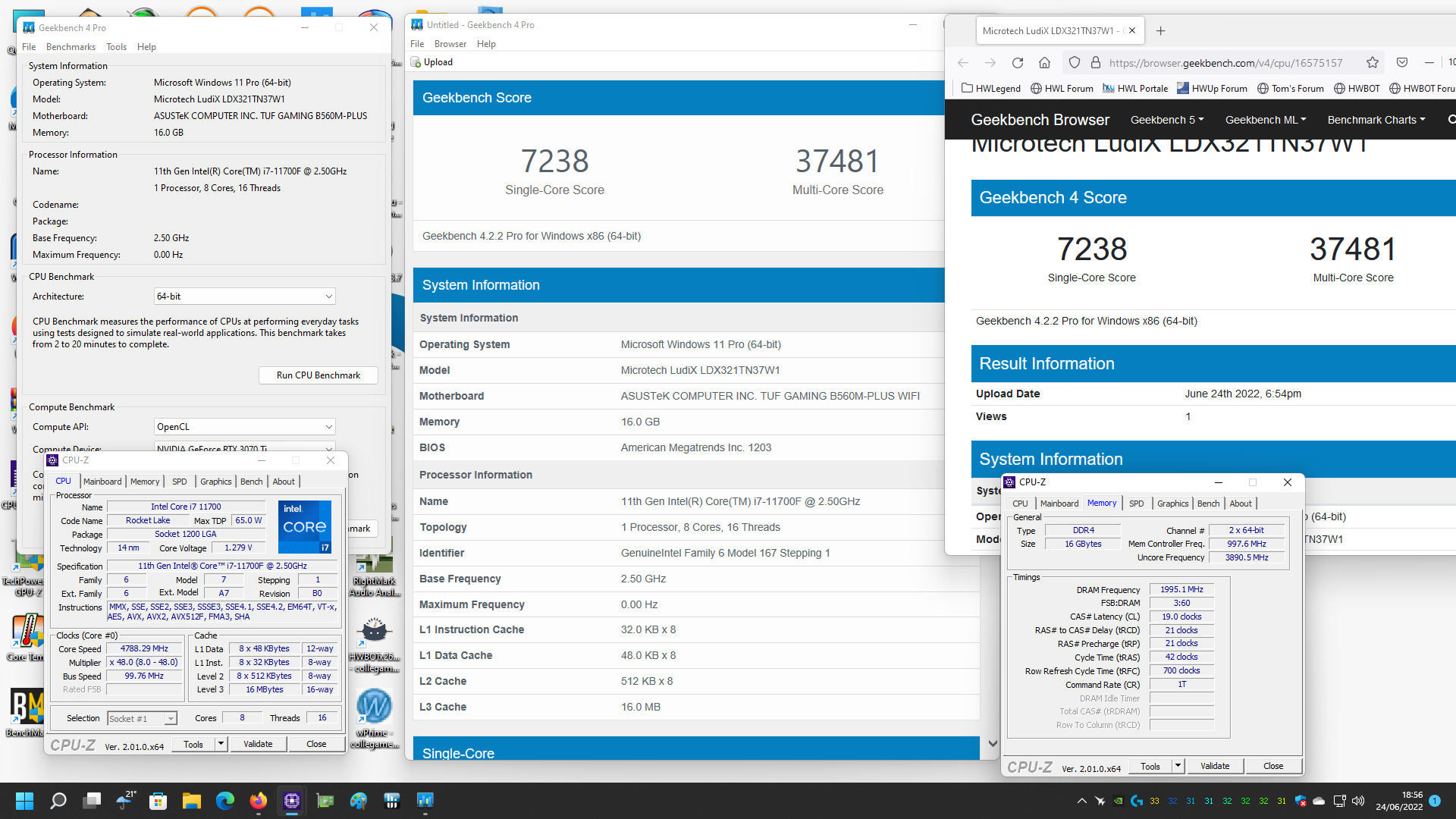
Task: Expand the Benchmark Charts dropdown menu
Action: pyautogui.click(x=1376, y=120)
